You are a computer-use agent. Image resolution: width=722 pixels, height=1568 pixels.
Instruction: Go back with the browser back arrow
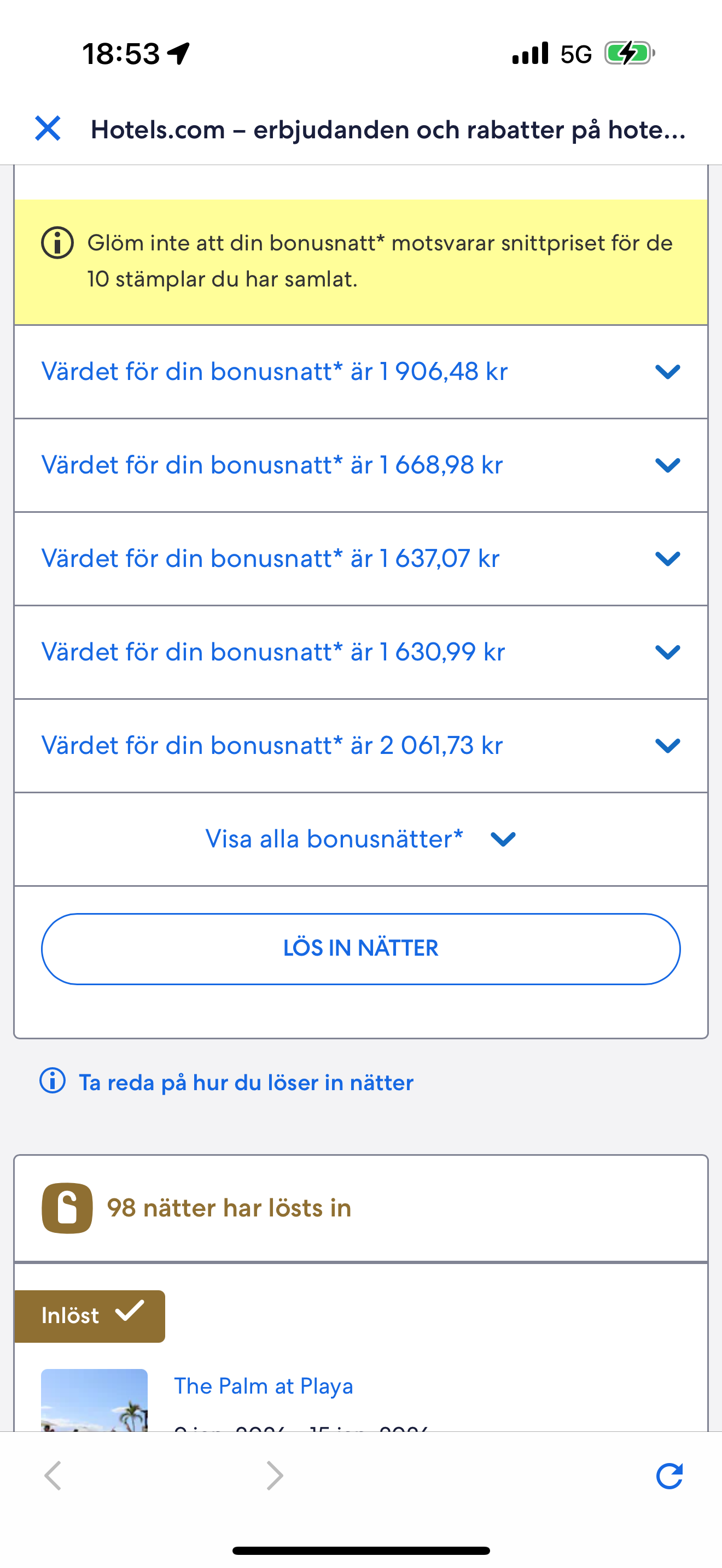point(53,1476)
